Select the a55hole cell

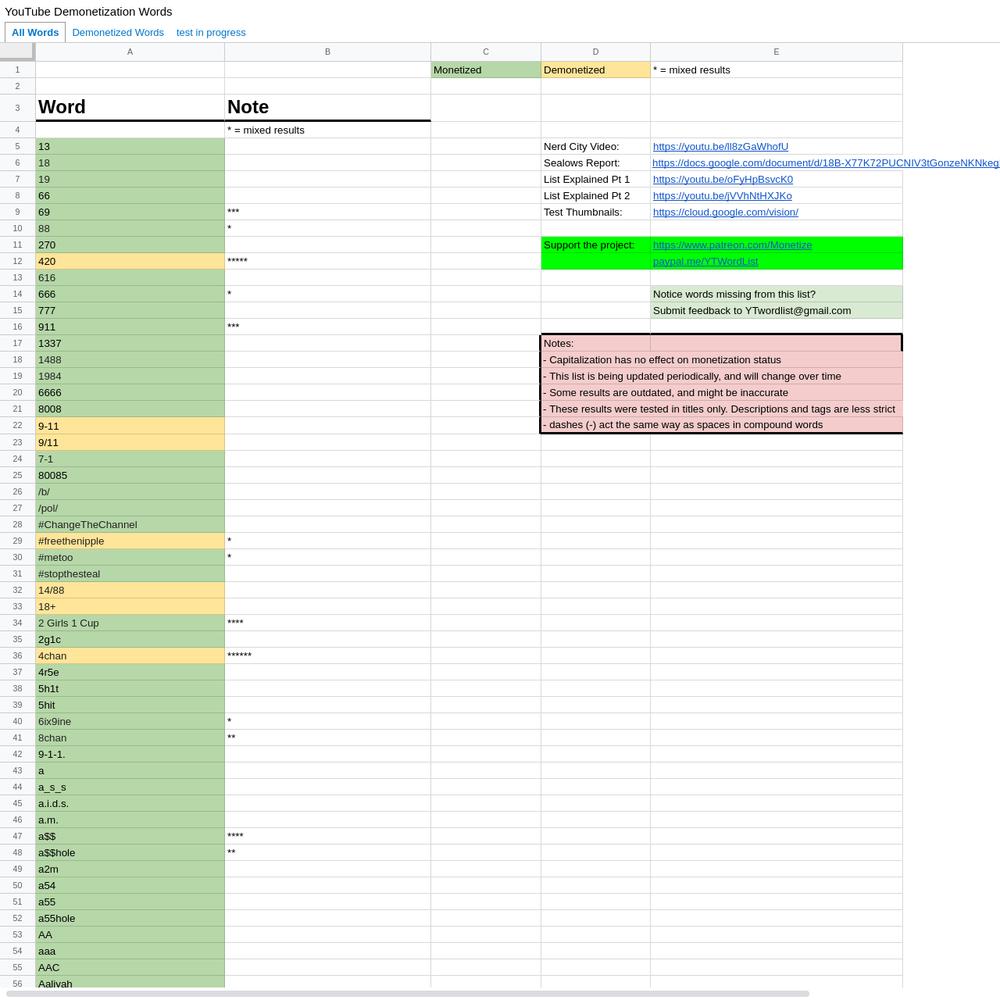pos(130,918)
